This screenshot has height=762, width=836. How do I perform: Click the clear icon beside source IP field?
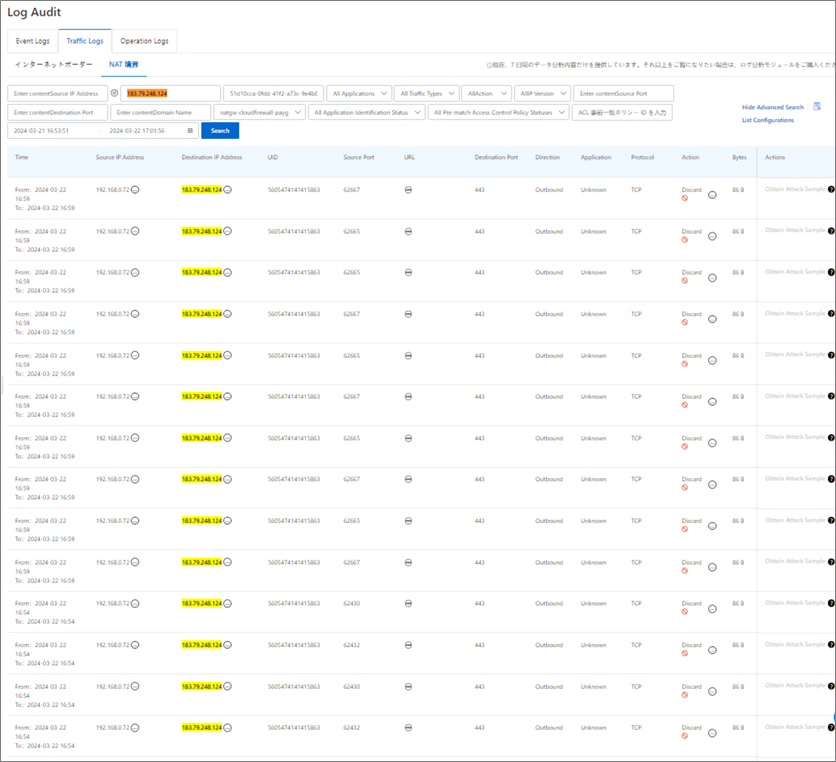[x=114, y=93]
